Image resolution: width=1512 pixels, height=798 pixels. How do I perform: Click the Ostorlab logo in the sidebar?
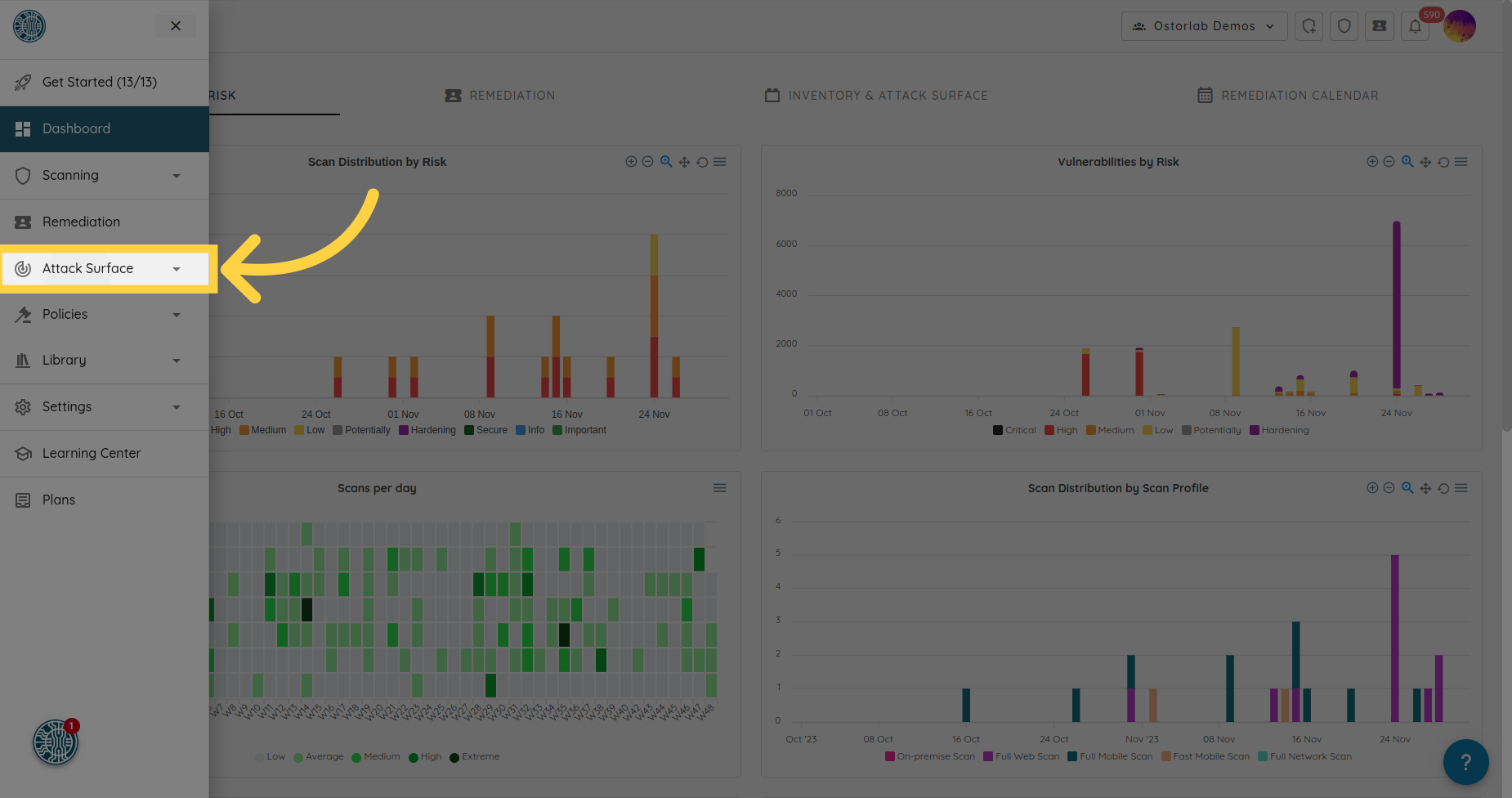point(29,26)
